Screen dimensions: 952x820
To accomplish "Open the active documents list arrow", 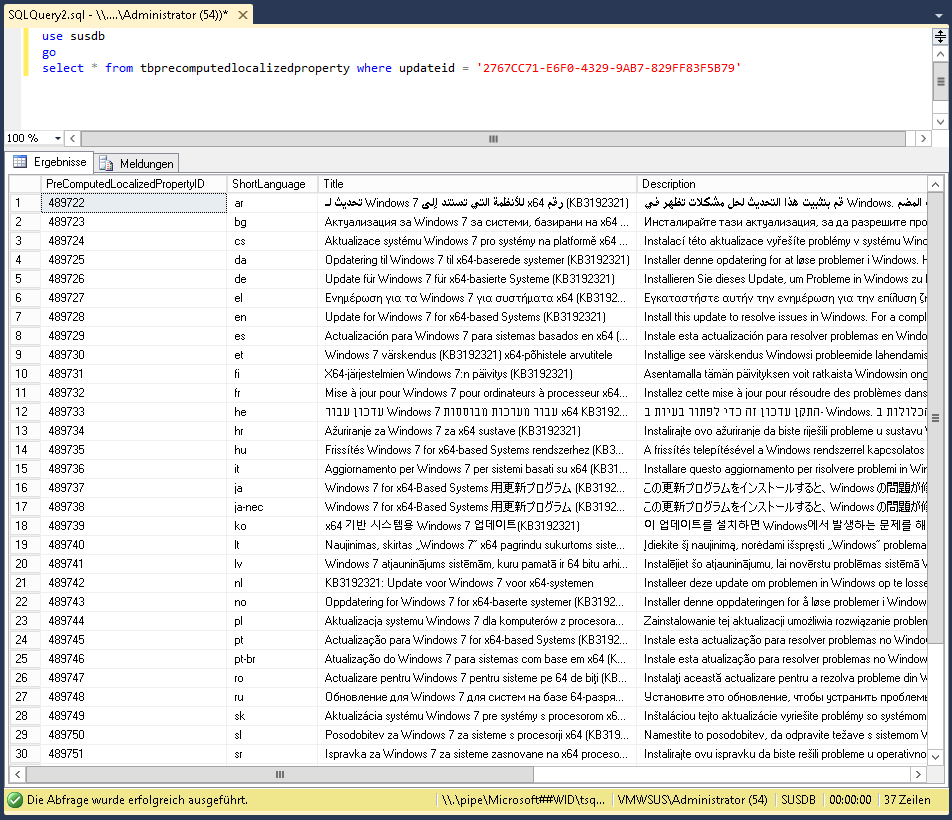I will (x=940, y=13).
